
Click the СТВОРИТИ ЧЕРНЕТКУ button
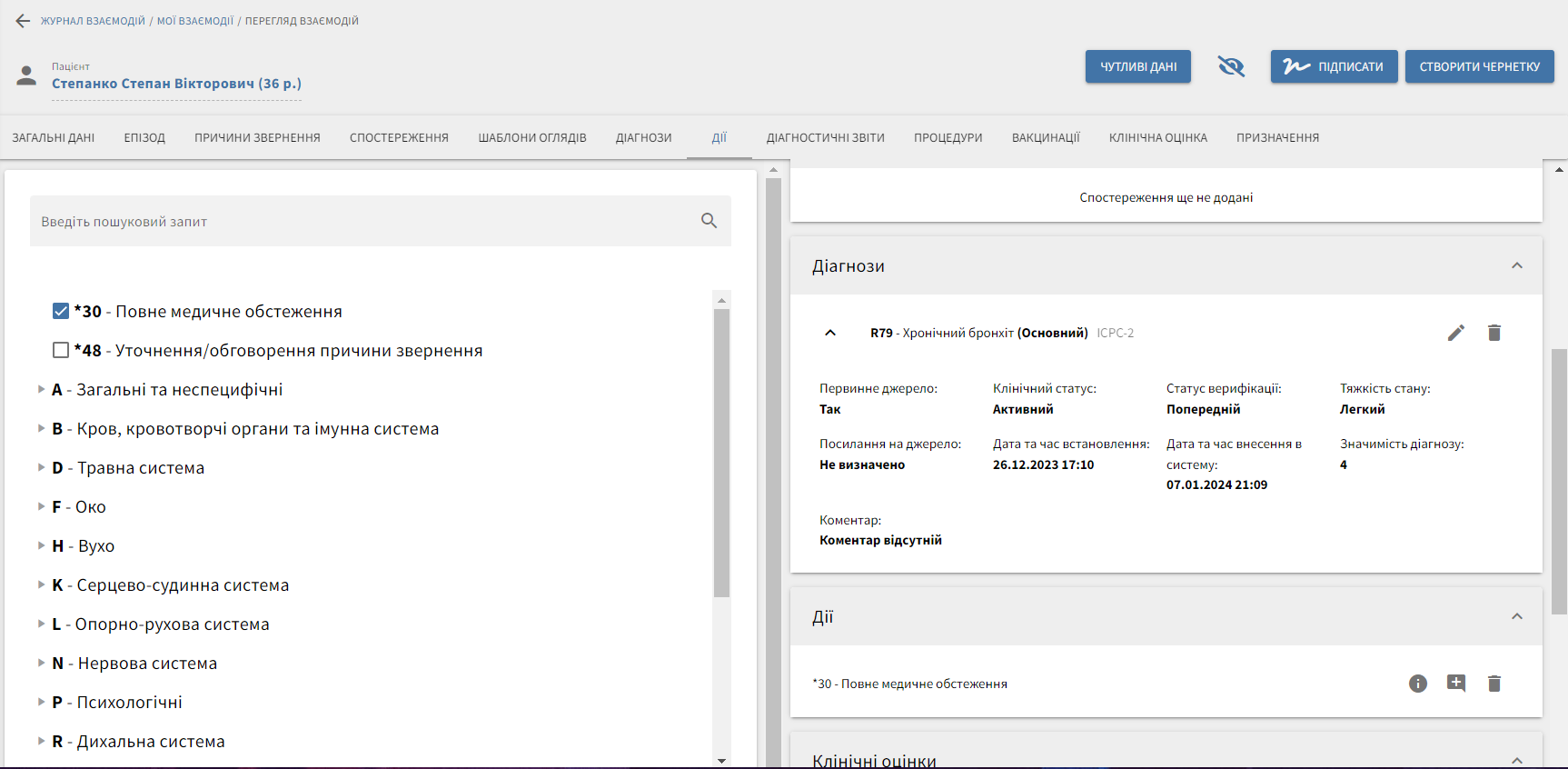coord(1479,66)
